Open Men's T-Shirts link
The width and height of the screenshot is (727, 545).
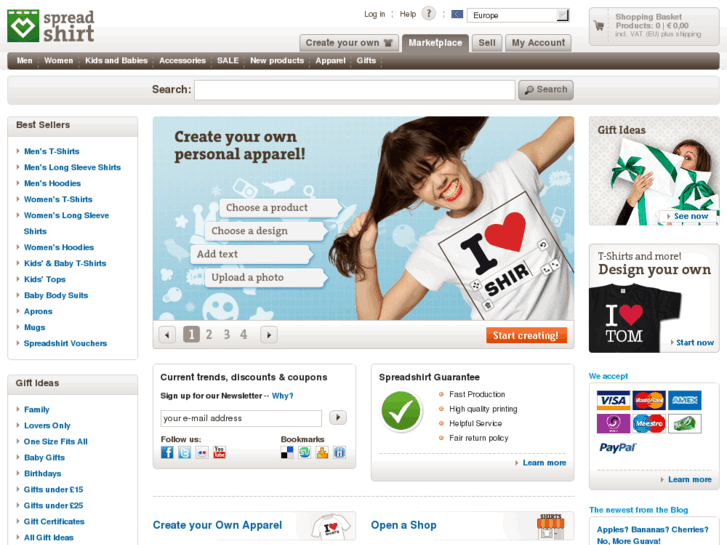[x=51, y=151]
